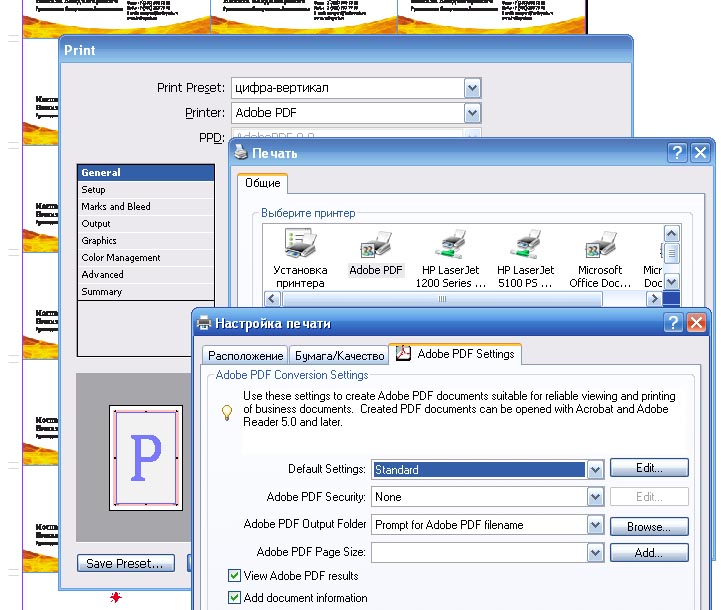Click printer list scroll down arrow
Viewport: 721px width, 610px height.
672,282
